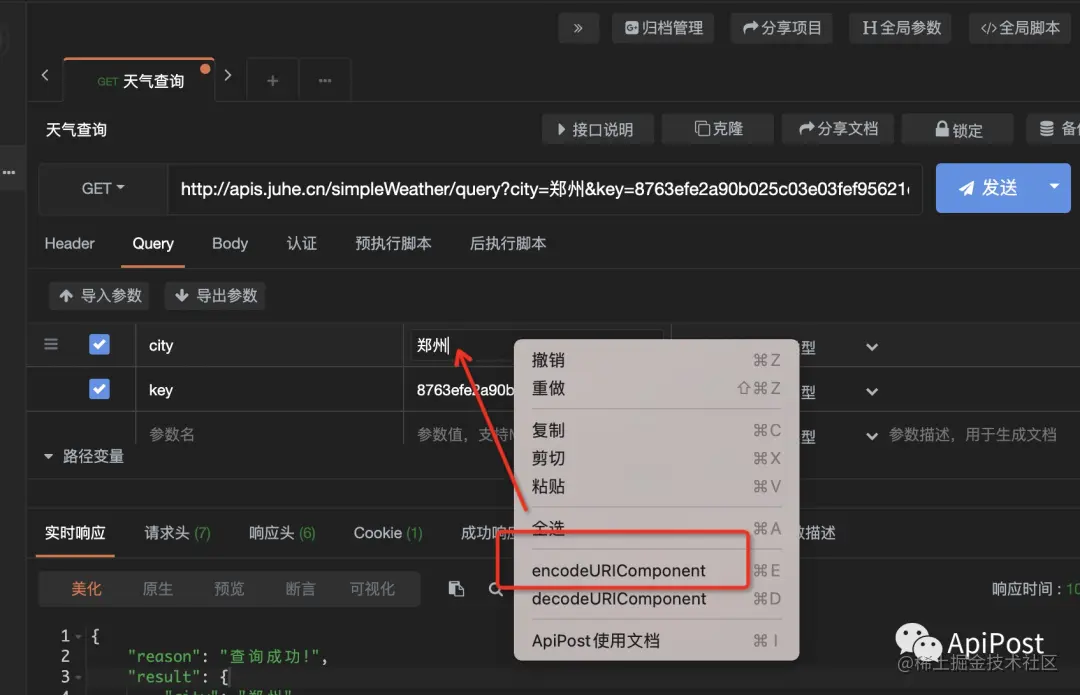Uncheck the key parameter checkbox
This screenshot has height=695, width=1080.
[x=99, y=389]
